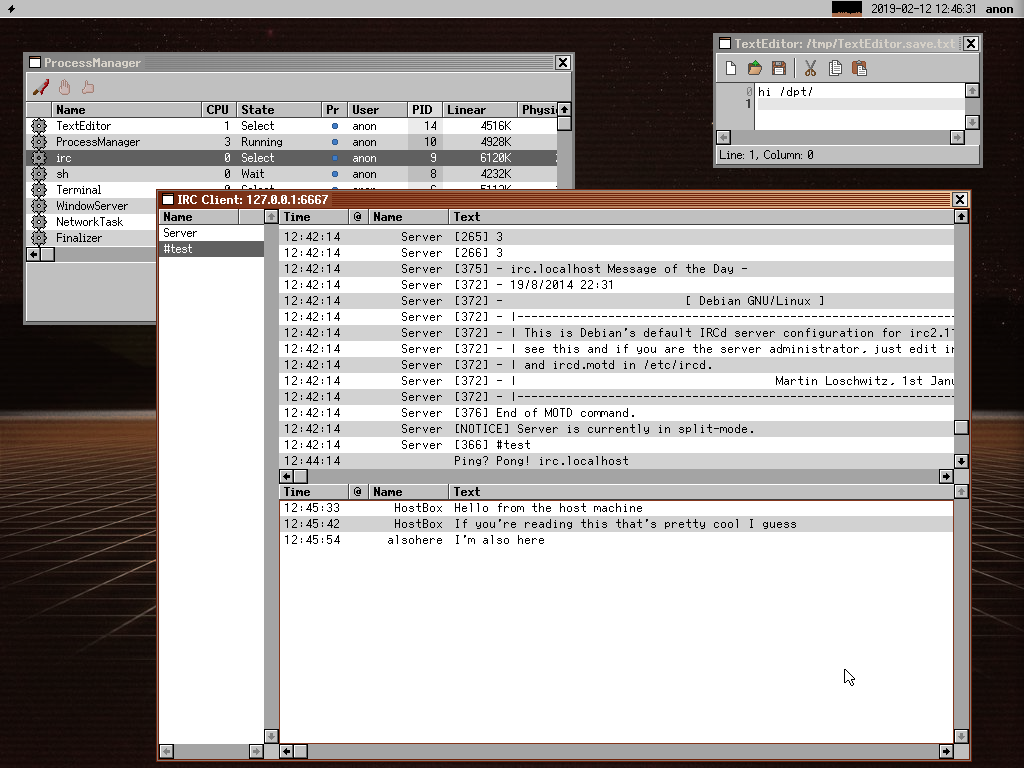
Task: Click the 'hi /dpt/' line in TextEditor
Action: [785, 91]
